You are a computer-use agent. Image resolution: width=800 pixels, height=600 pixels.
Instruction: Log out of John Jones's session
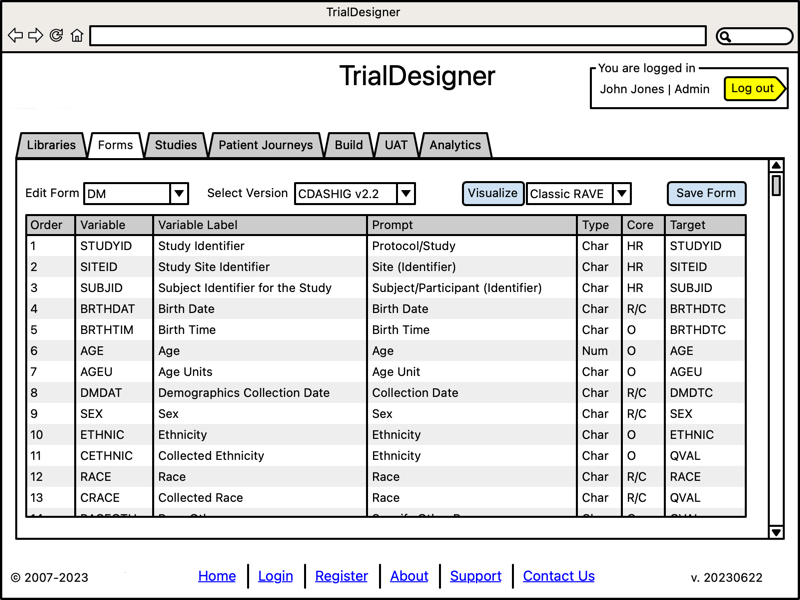754,89
